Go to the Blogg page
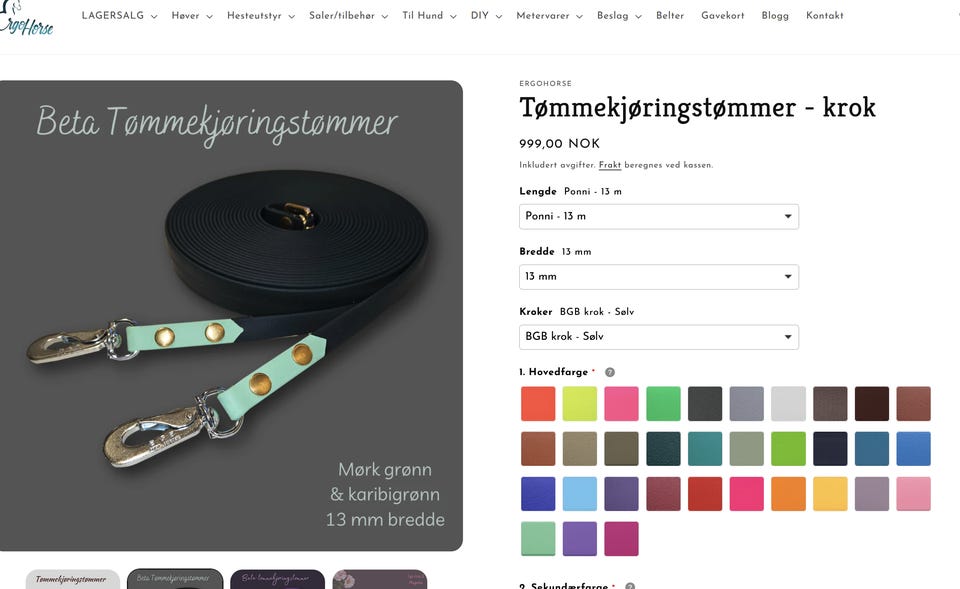Screen dimensions: 960x589 [775, 15]
